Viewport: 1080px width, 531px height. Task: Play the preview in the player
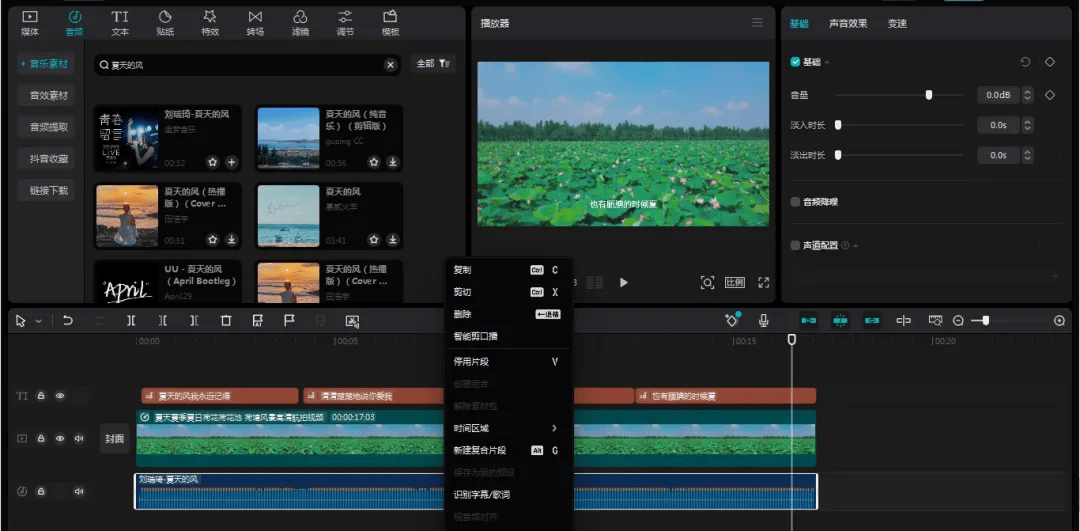point(623,282)
